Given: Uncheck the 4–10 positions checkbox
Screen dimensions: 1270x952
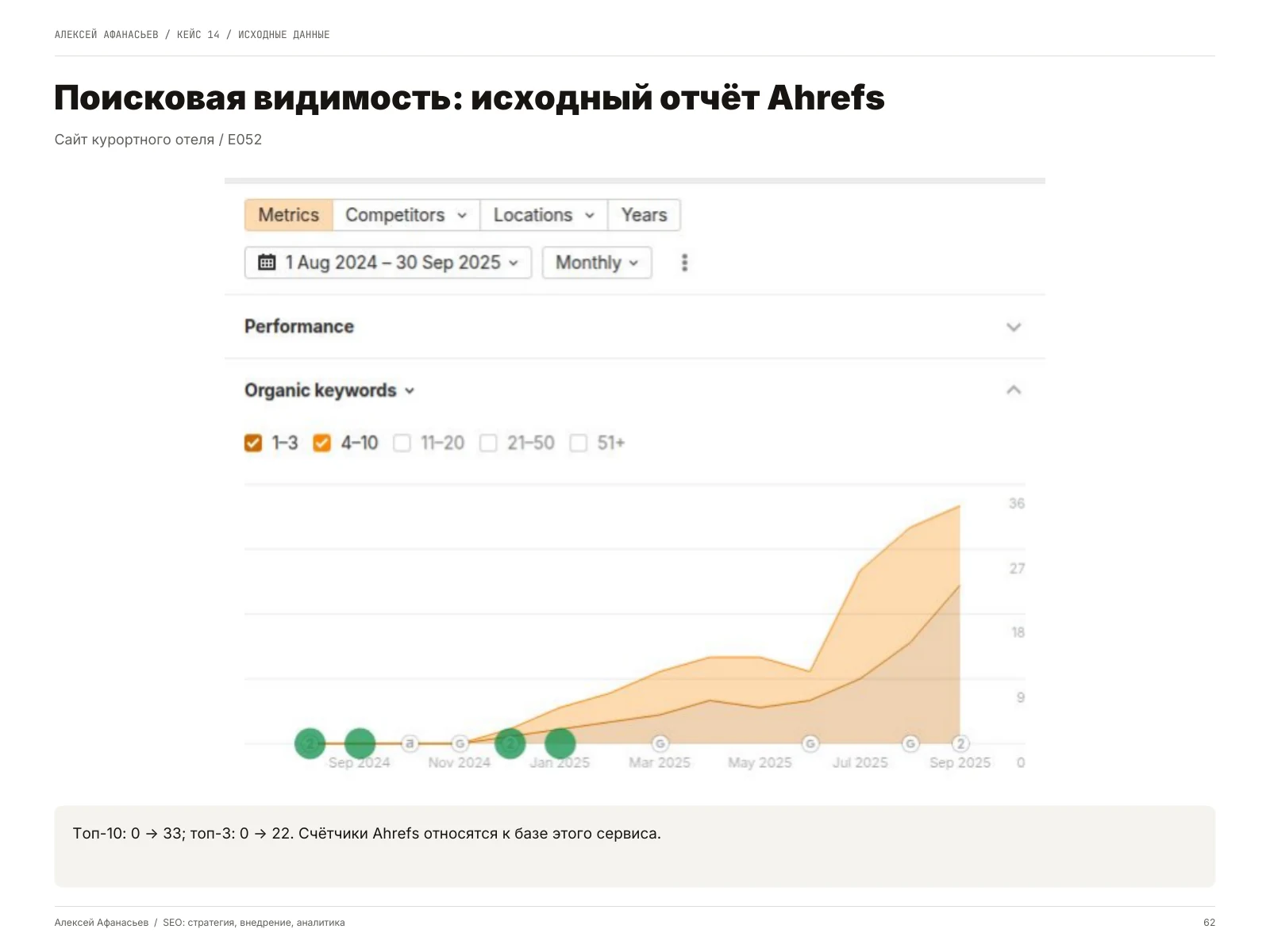Looking at the screenshot, I should click(x=321, y=443).
